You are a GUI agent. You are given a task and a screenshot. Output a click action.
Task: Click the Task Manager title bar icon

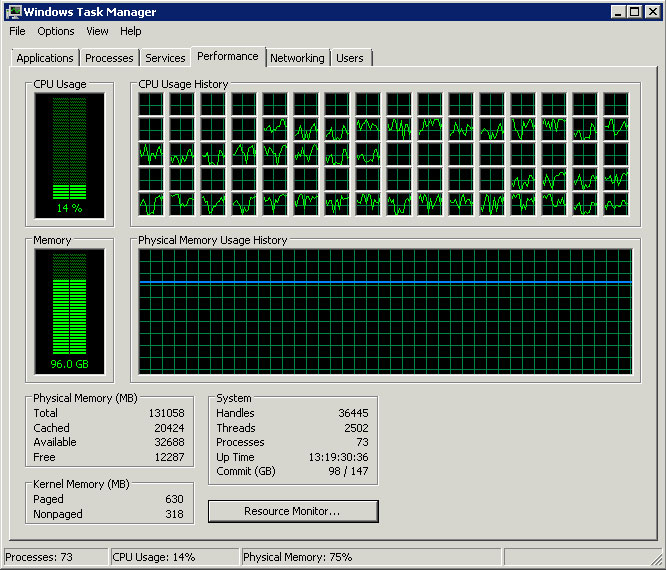point(14,12)
